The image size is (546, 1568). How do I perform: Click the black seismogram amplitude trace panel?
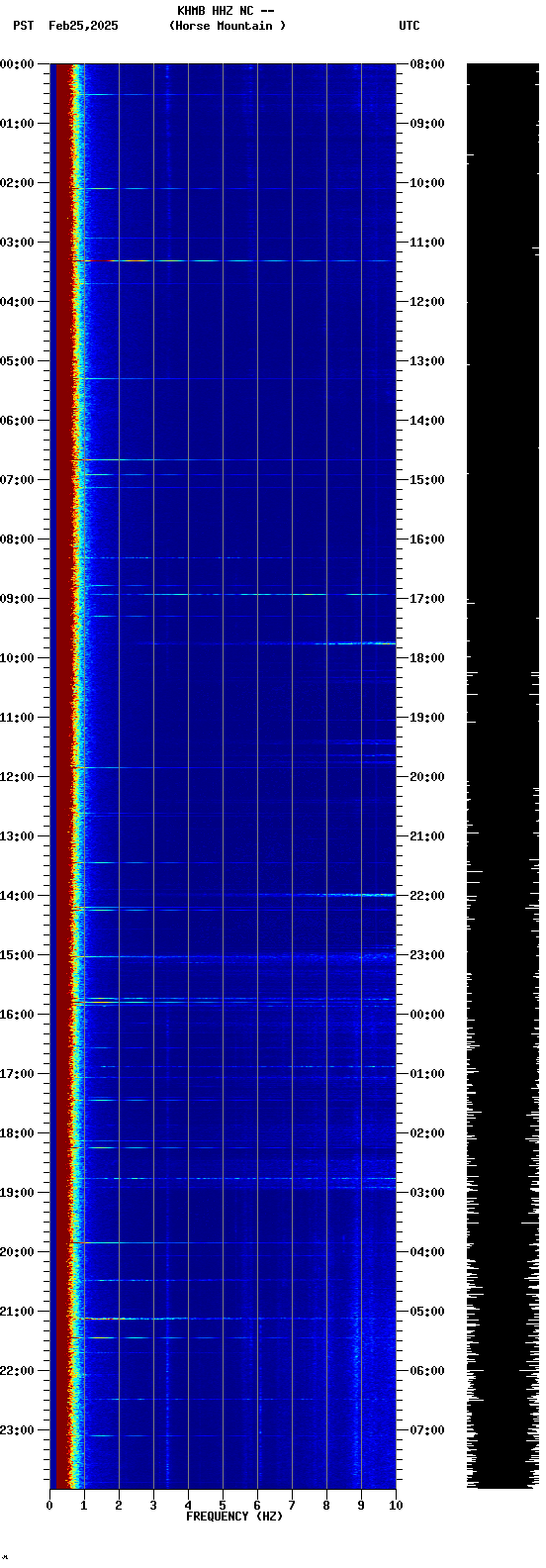(x=502, y=776)
